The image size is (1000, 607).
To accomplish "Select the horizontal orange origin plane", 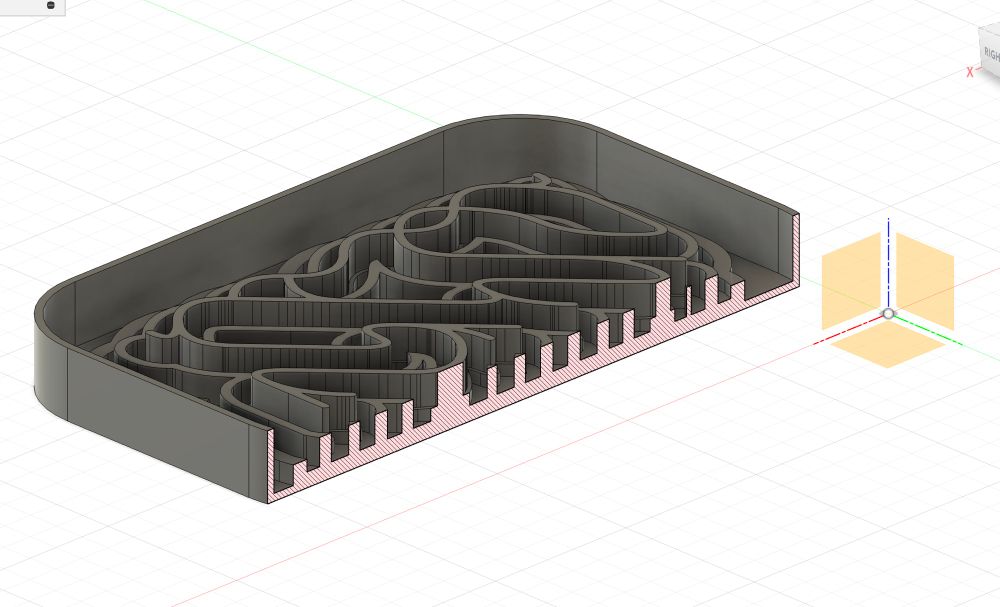I will click(888, 344).
